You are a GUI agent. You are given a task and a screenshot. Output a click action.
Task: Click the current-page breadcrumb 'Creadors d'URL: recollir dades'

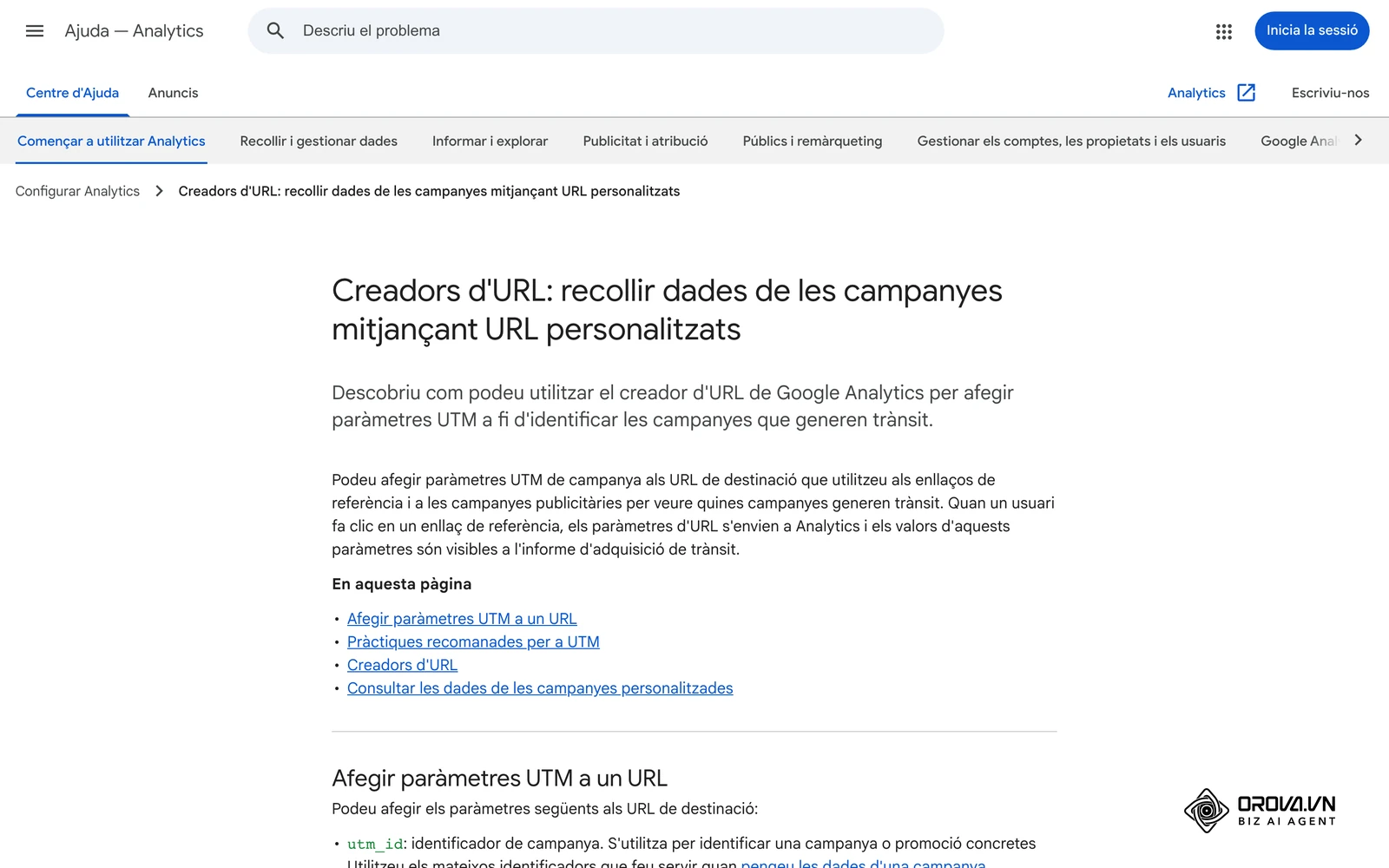coord(429,191)
